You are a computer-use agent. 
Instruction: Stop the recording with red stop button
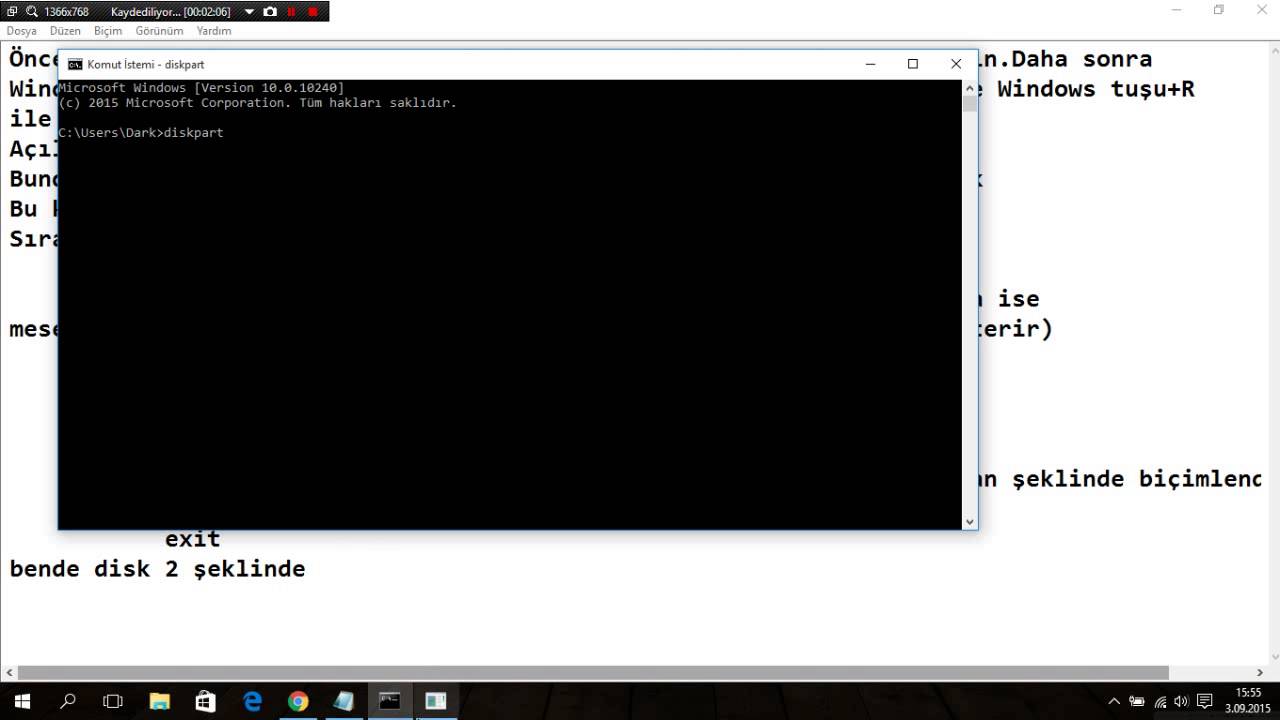point(313,12)
